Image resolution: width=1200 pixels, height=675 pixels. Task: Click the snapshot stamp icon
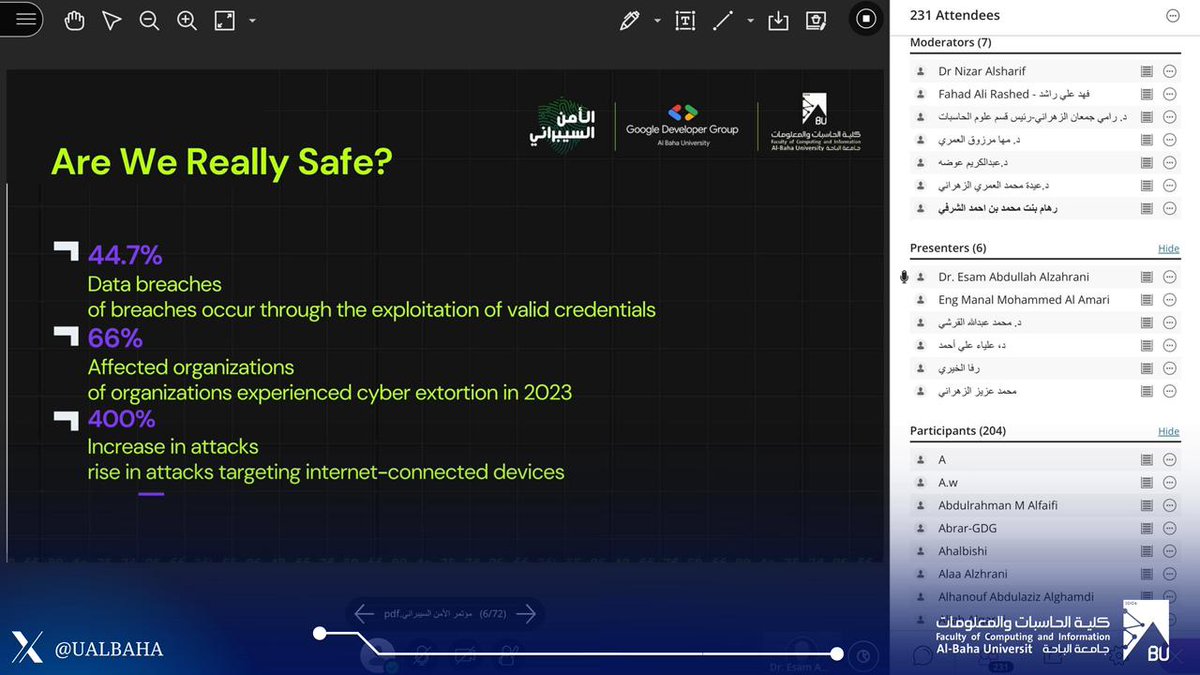pos(816,20)
